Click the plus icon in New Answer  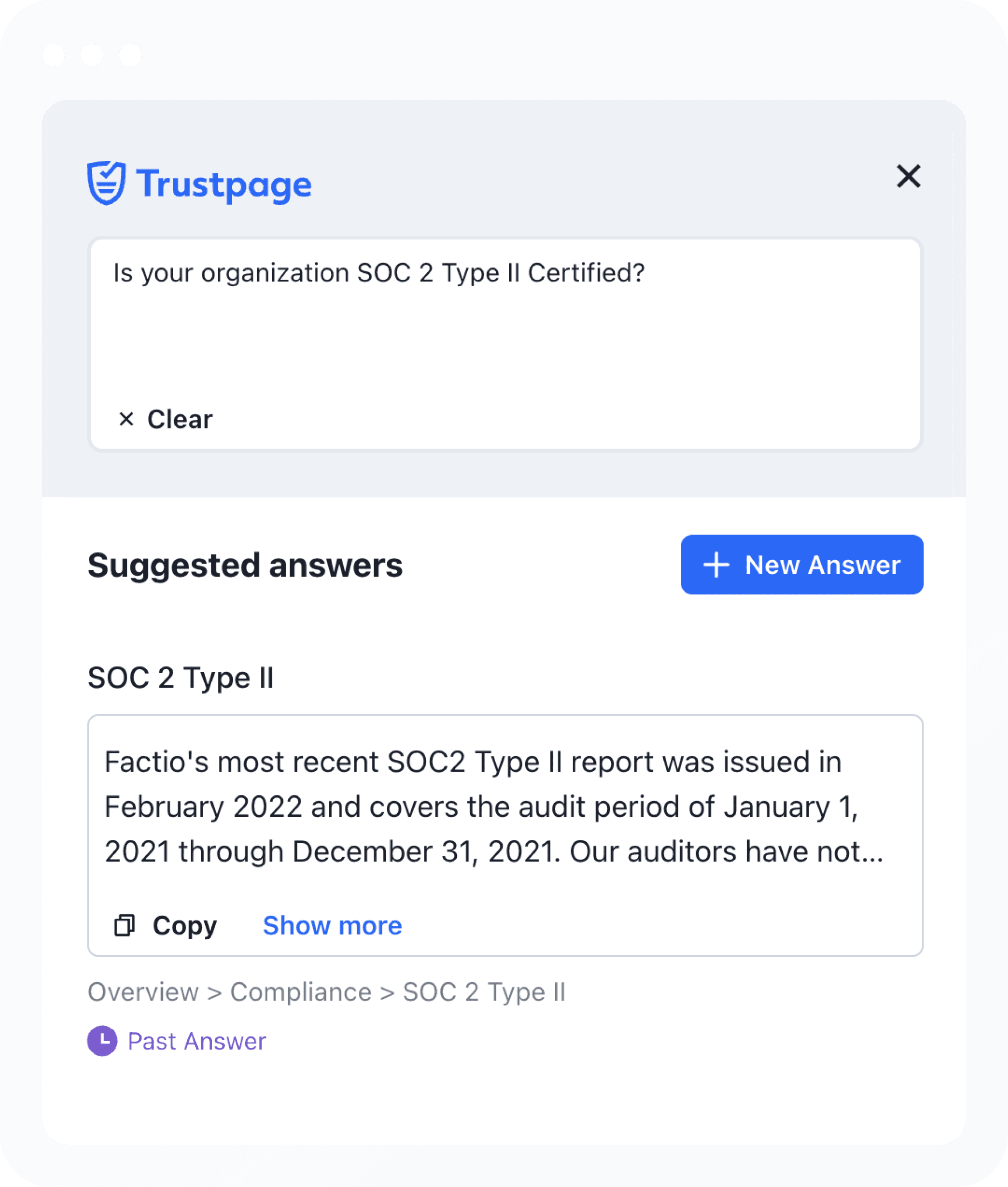click(716, 565)
